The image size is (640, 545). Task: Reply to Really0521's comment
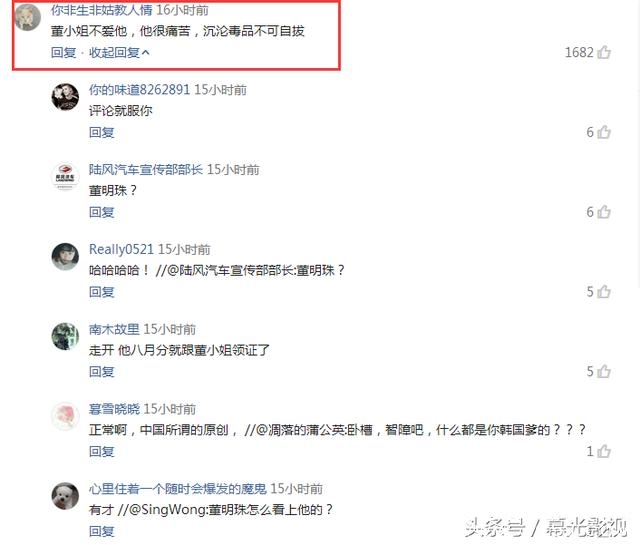click(102, 292)
